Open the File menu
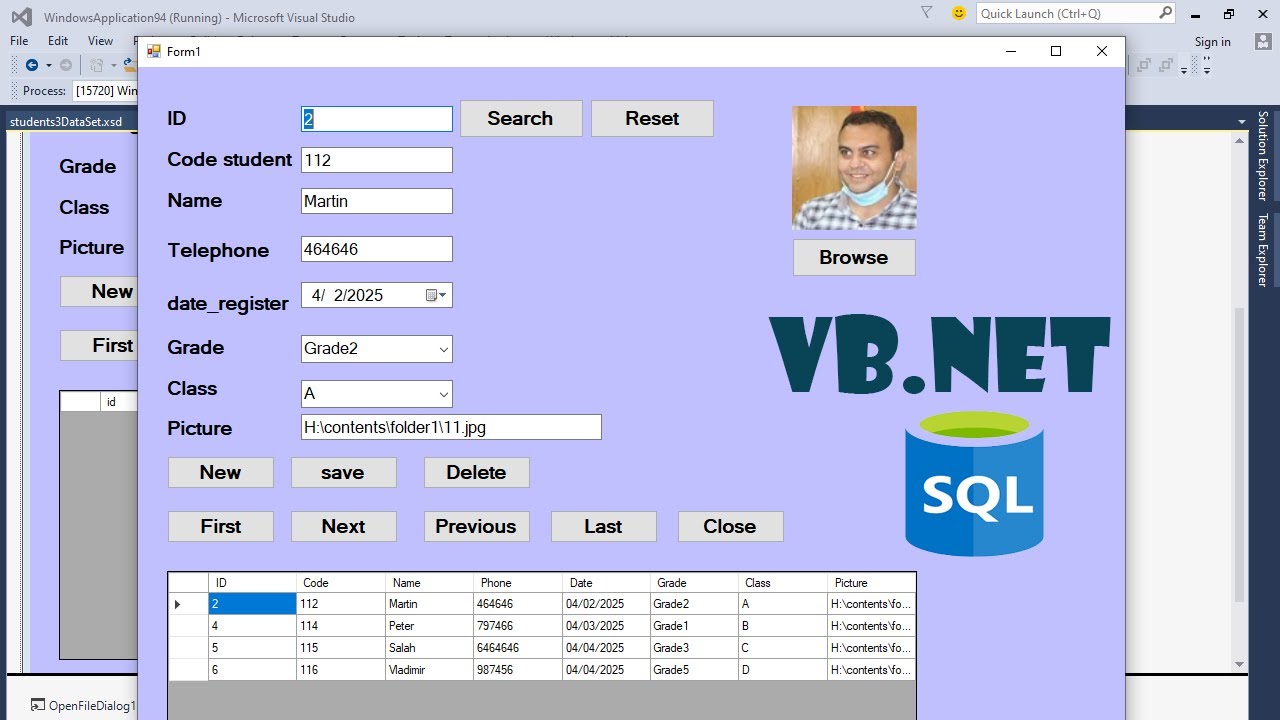This screenshot has width=1280, height=720. [x=19, y=41]
